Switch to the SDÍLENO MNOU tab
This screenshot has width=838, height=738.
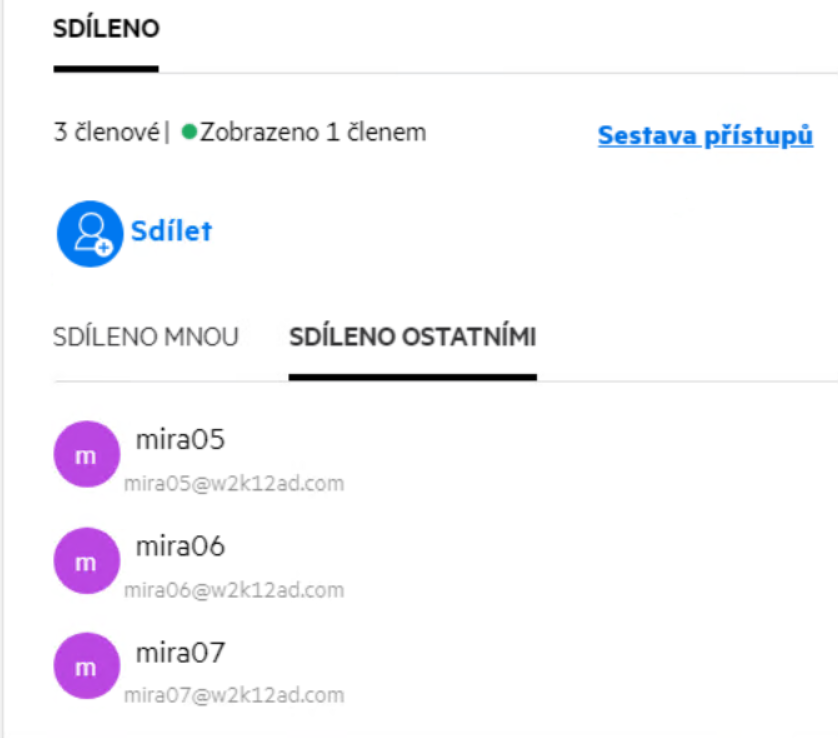click(146, 338)
